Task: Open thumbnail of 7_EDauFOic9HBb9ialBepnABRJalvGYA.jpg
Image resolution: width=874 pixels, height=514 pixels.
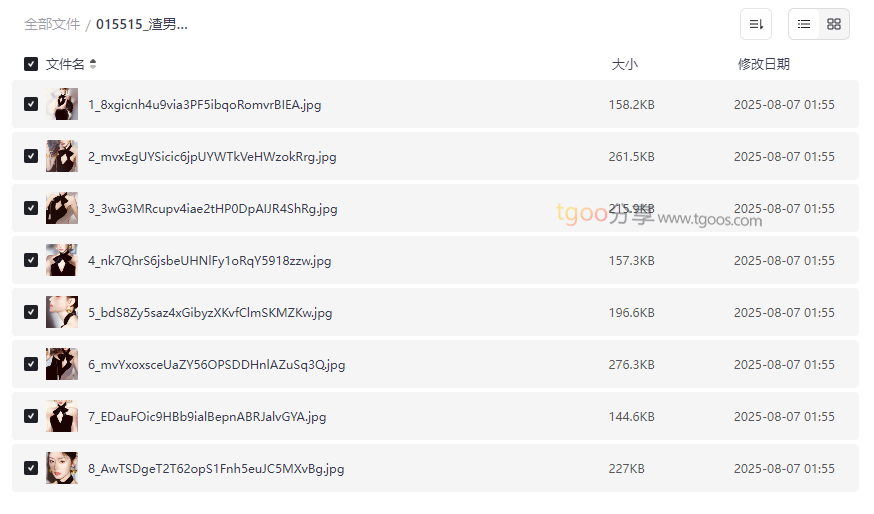Action: 62,416
